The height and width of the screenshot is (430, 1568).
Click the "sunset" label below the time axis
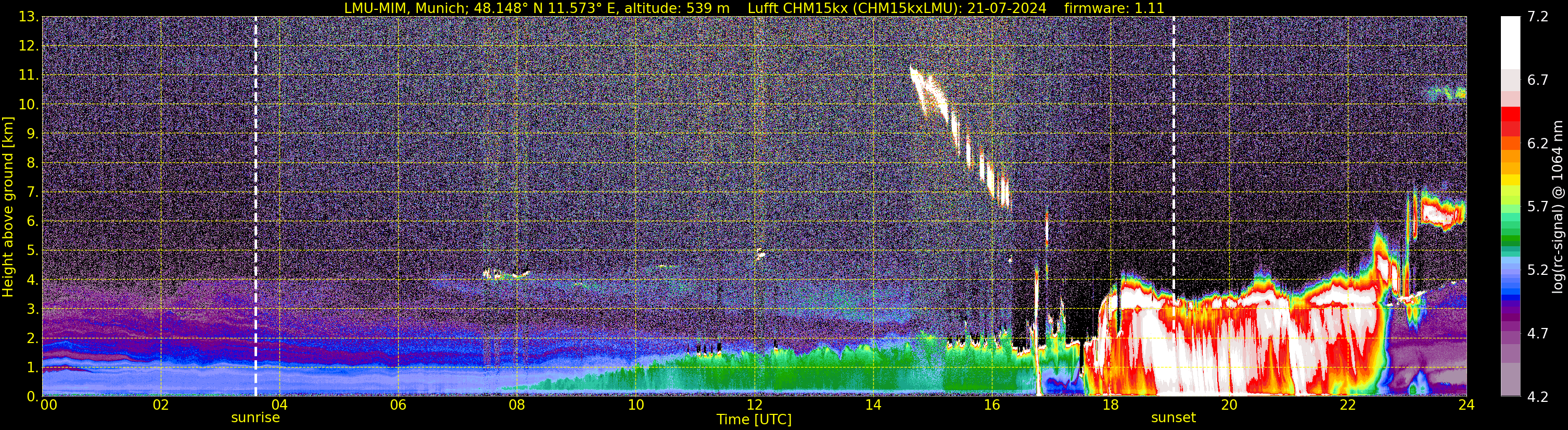coord(1174,418)
